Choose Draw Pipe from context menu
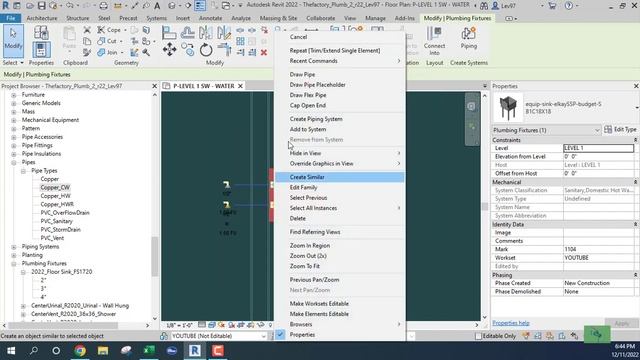The image size is (640, 360). [x=340, y=74]
